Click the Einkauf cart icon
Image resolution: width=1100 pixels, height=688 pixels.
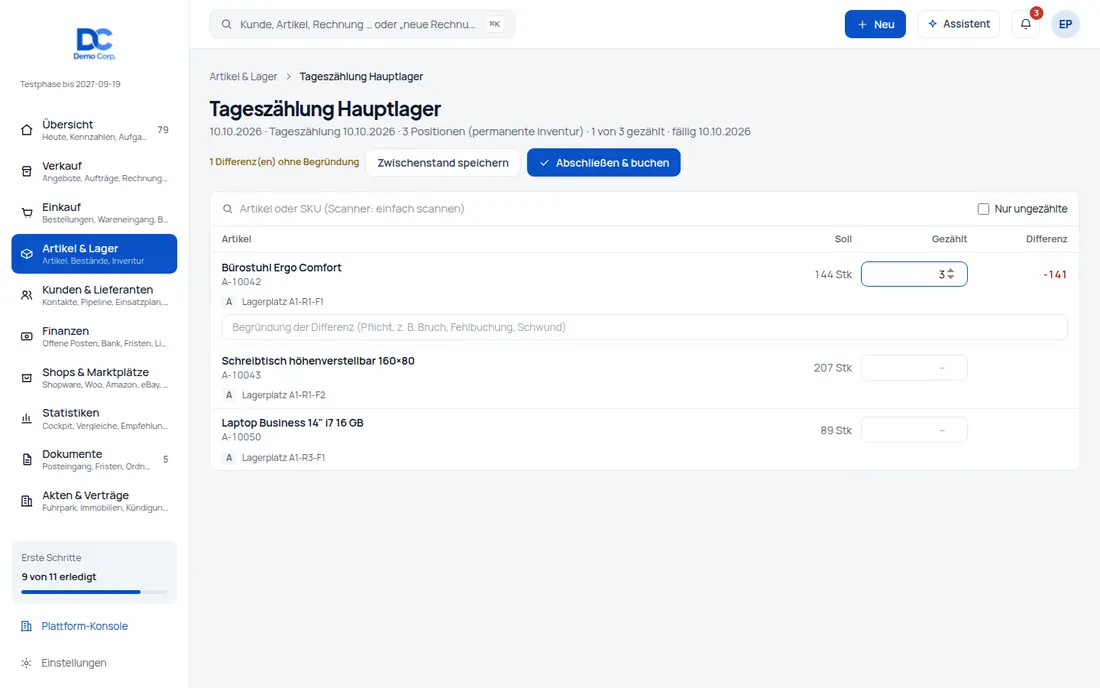[27, 213]
